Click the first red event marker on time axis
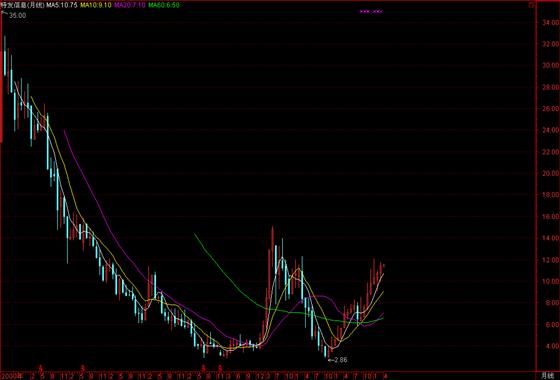 [x=41, y=368]
